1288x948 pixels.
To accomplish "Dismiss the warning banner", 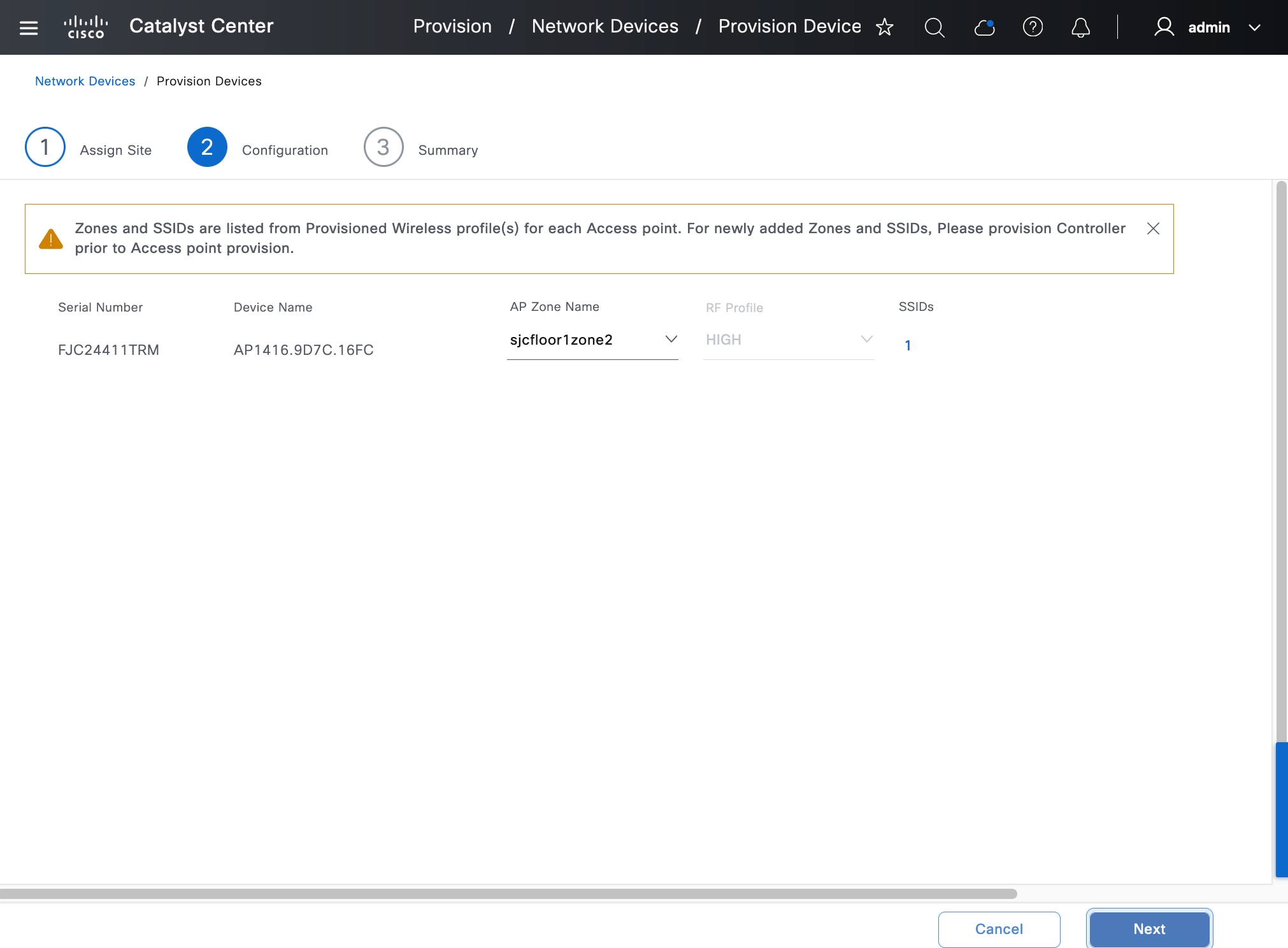I will coord(1153,229).
